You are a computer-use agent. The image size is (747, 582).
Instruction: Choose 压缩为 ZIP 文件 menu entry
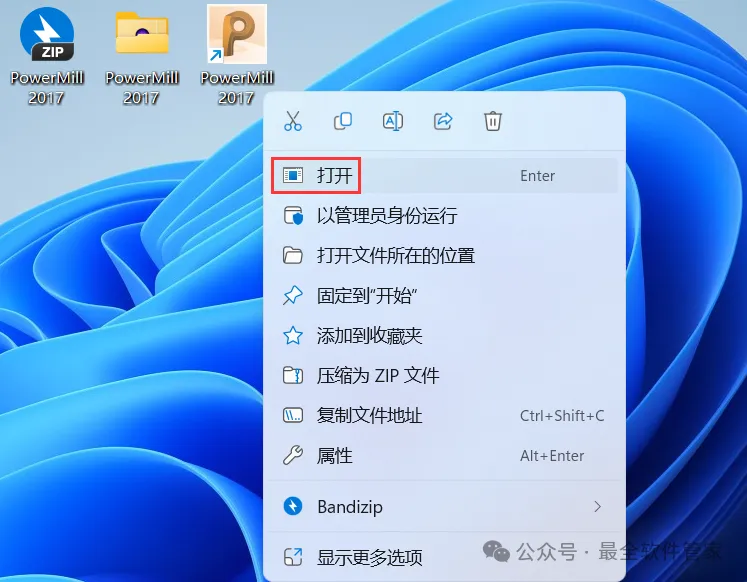(x=444, y=376)
